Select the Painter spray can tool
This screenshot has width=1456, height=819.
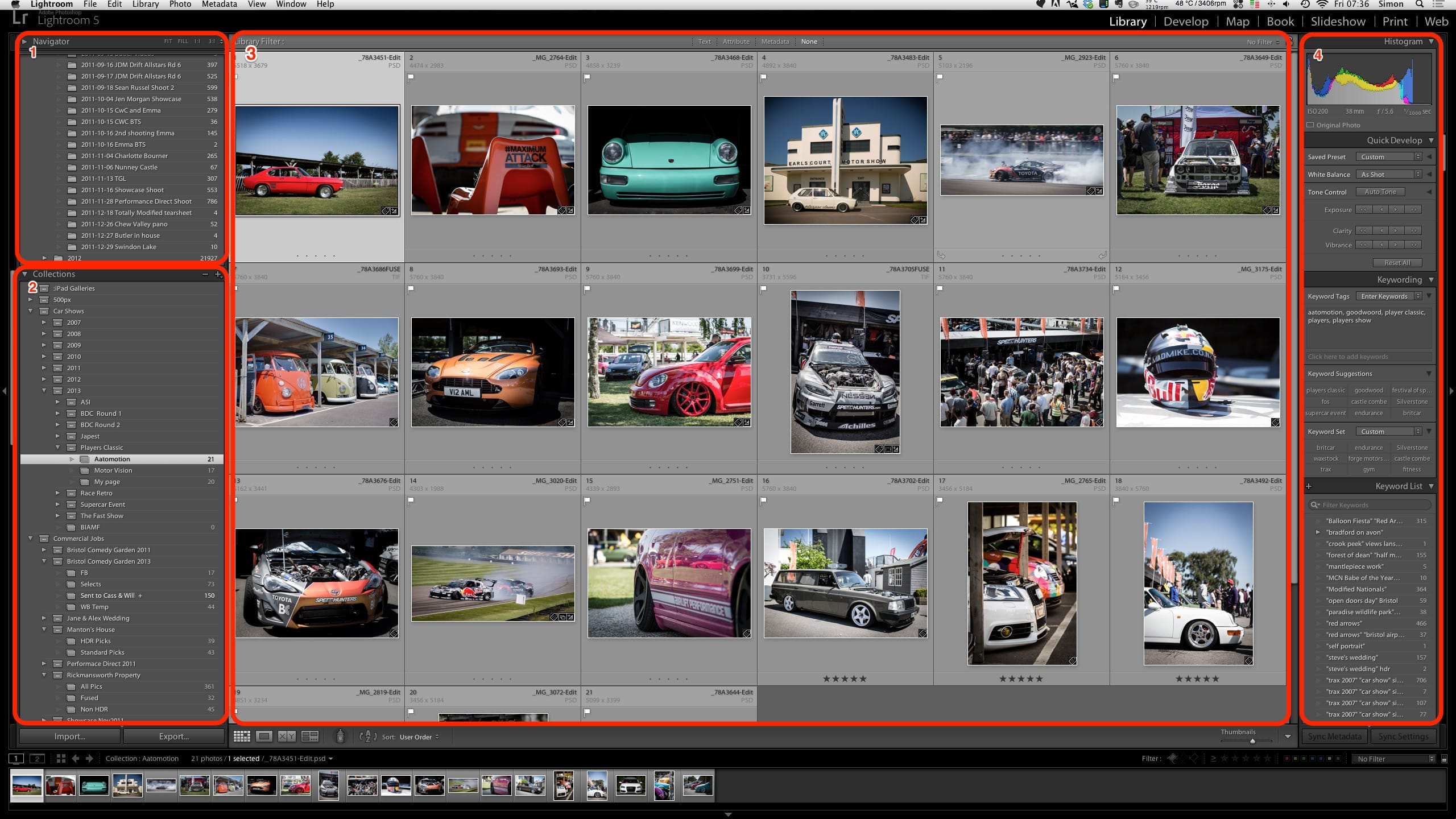click(340, 737)
